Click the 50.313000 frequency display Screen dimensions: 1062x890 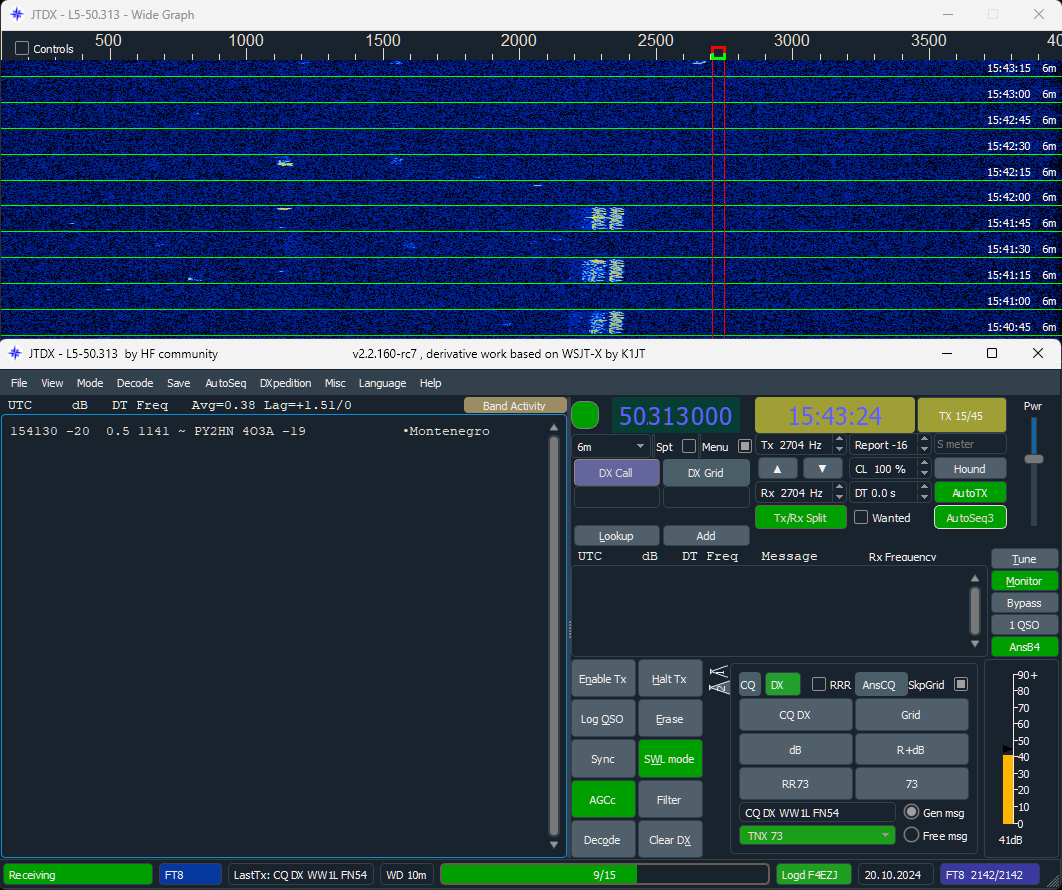[675, 415]
